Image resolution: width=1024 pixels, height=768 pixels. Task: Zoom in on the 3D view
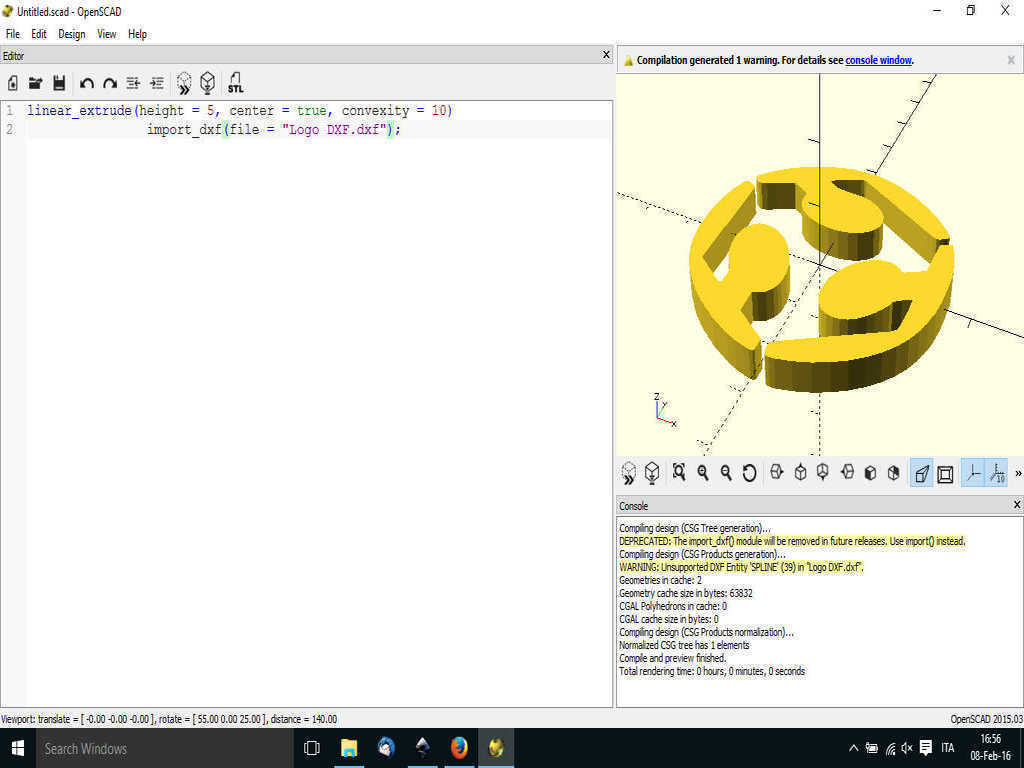pos(703,472)
